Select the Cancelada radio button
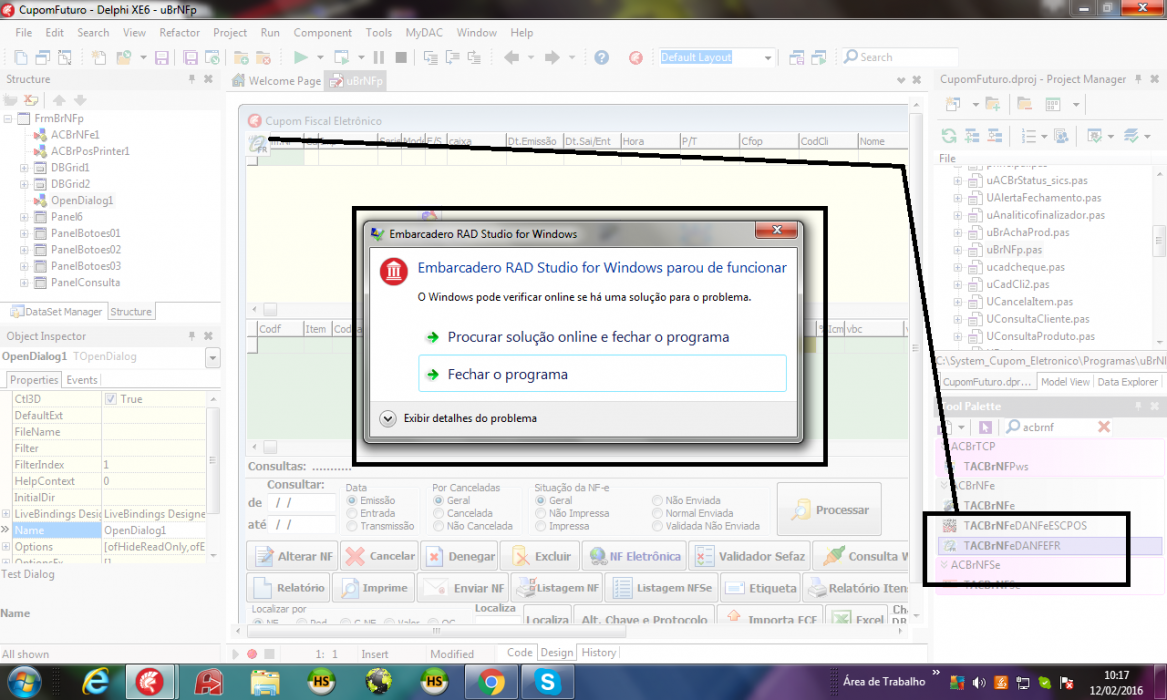This screenshot has width=1167, height=700. click(x=438, y=513)
